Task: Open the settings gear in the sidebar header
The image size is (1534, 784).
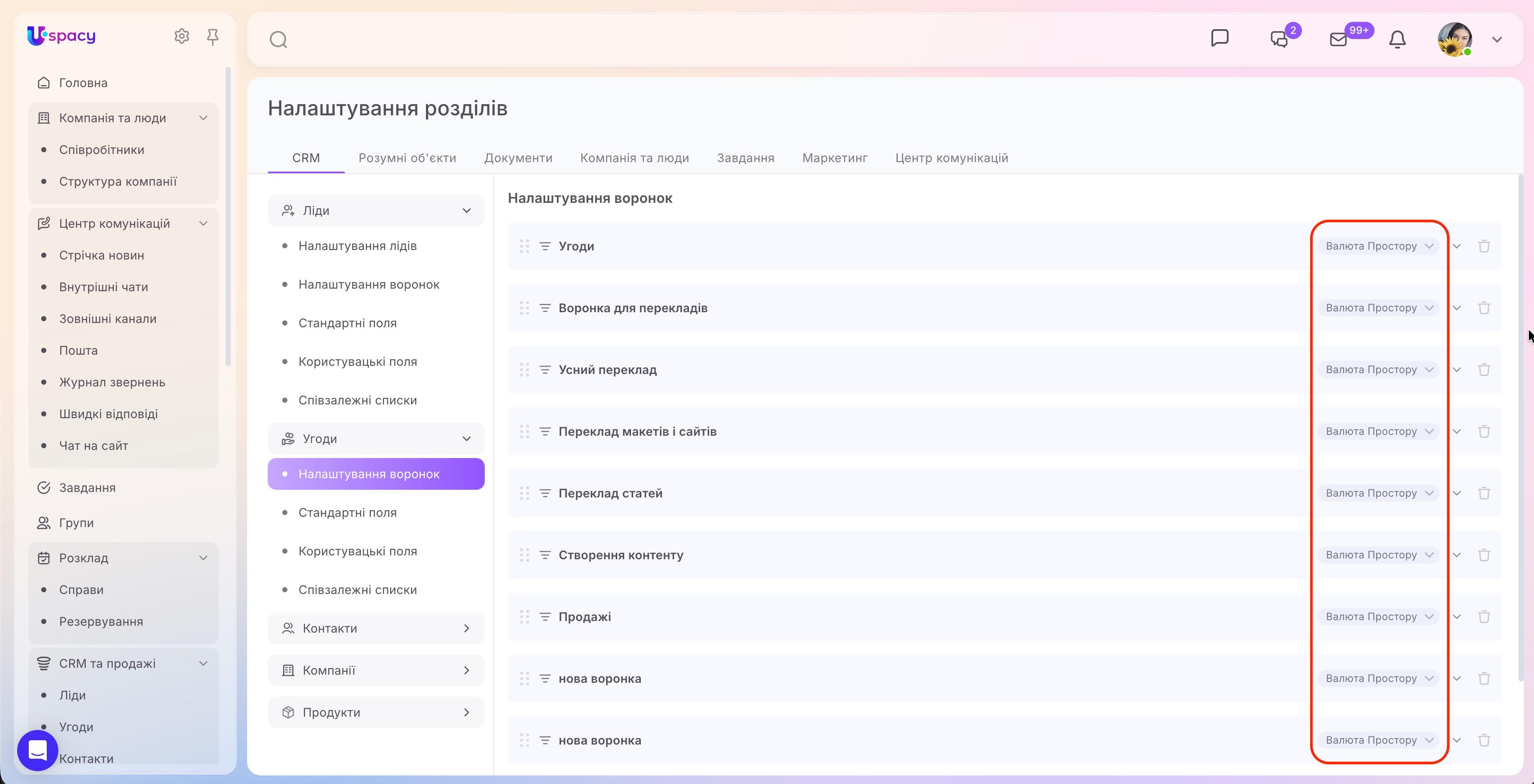Action: [181, 36]
